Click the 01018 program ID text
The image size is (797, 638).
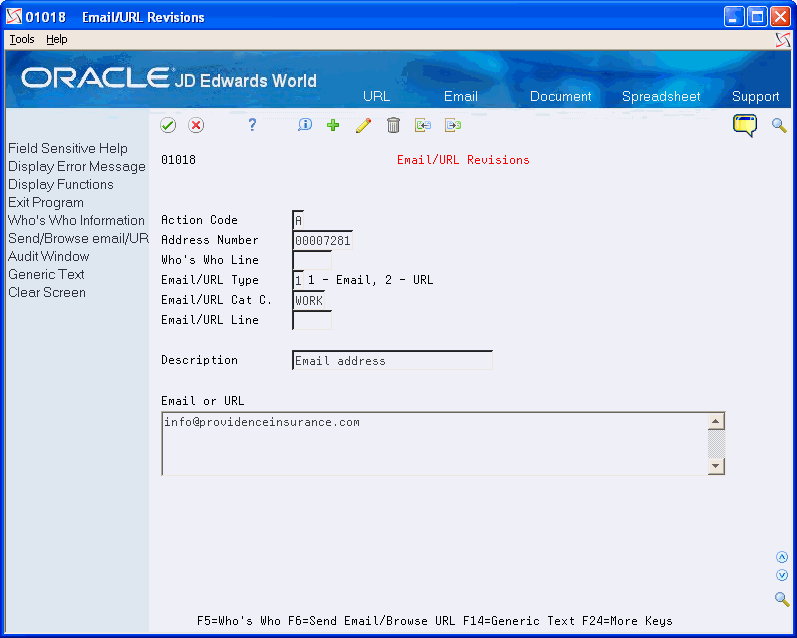point(178,160)
